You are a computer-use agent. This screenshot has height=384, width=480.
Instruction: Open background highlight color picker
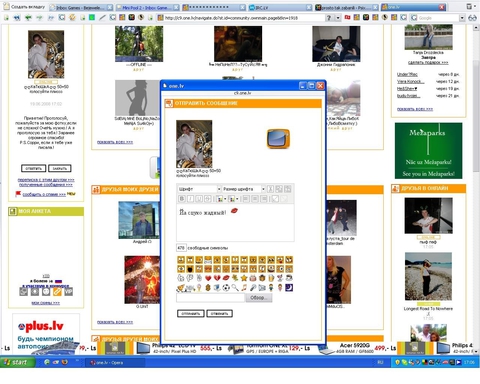232,199
